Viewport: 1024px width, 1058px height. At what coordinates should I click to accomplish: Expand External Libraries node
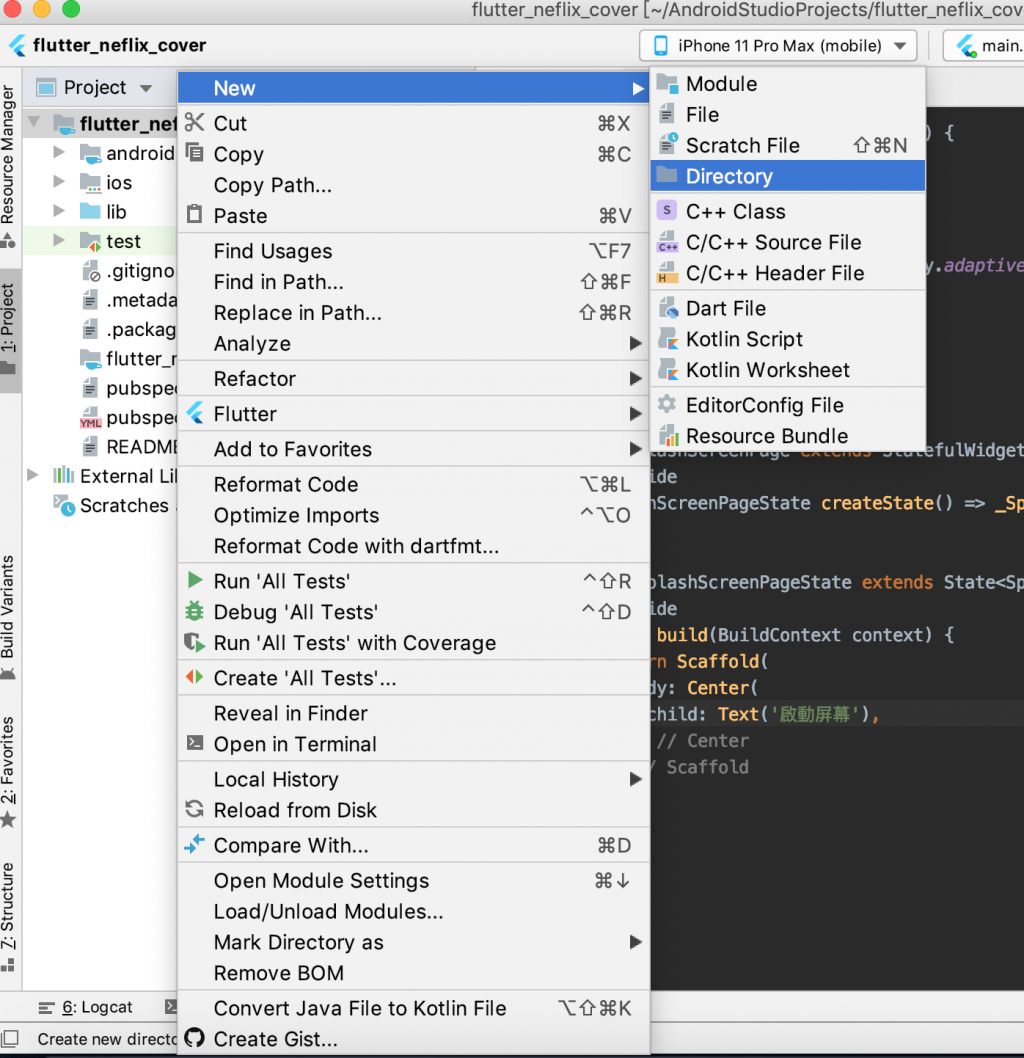coord(32,475)
